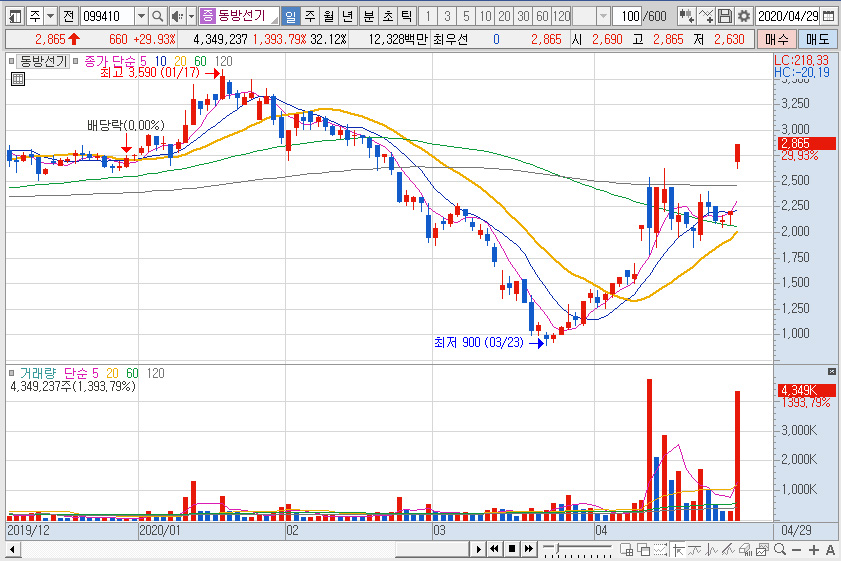Image resolution: width=841 pixels, height=561 pixels.
Task: Click the speaker sound icon
Action: coord(177,16)
